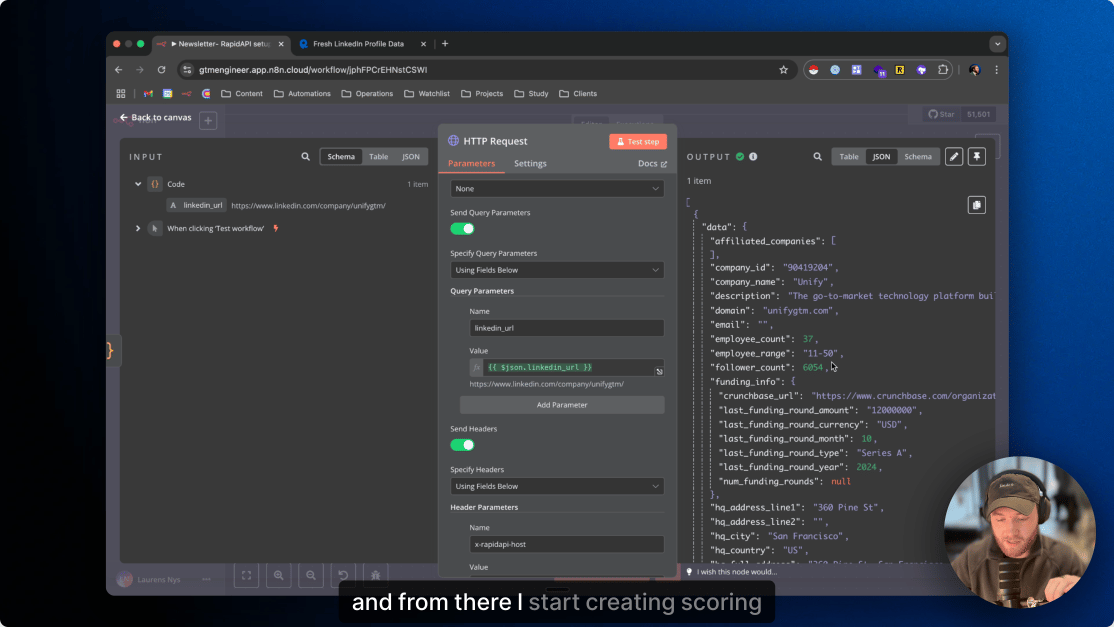Open the Study bookmarks folder
The width and height of the screenshot is (1114, 627).
pos(531,94)
